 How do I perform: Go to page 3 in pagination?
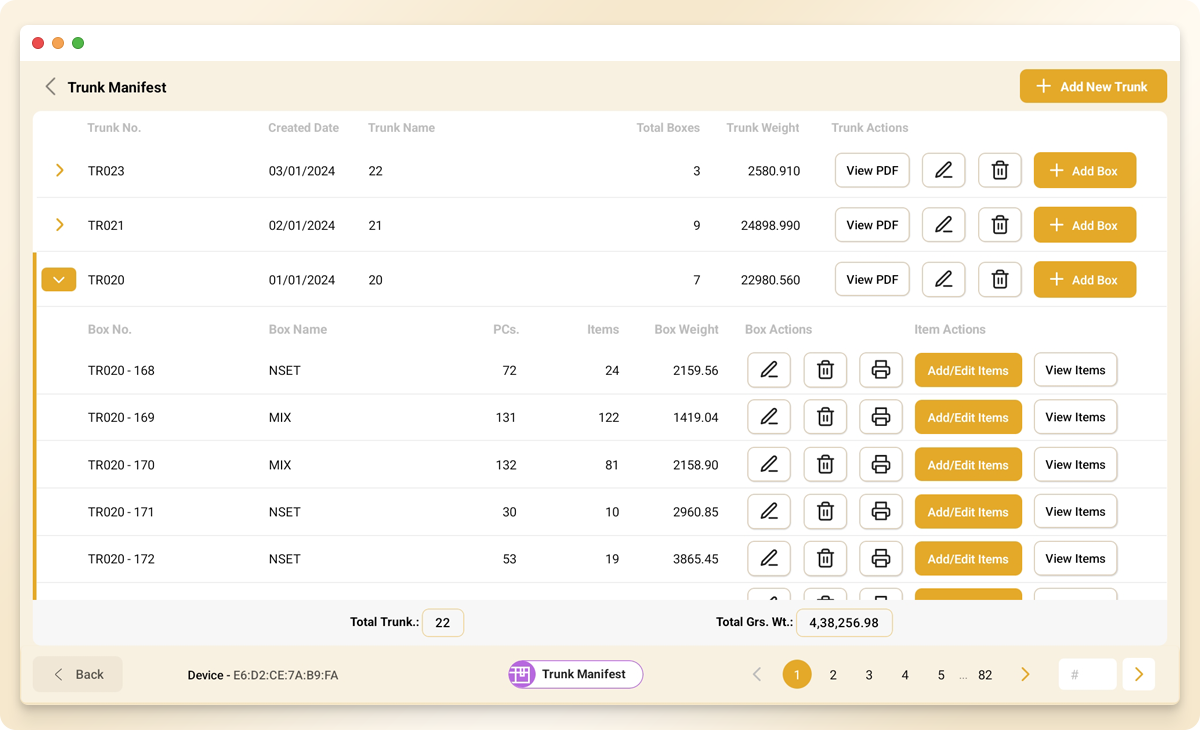869,675
